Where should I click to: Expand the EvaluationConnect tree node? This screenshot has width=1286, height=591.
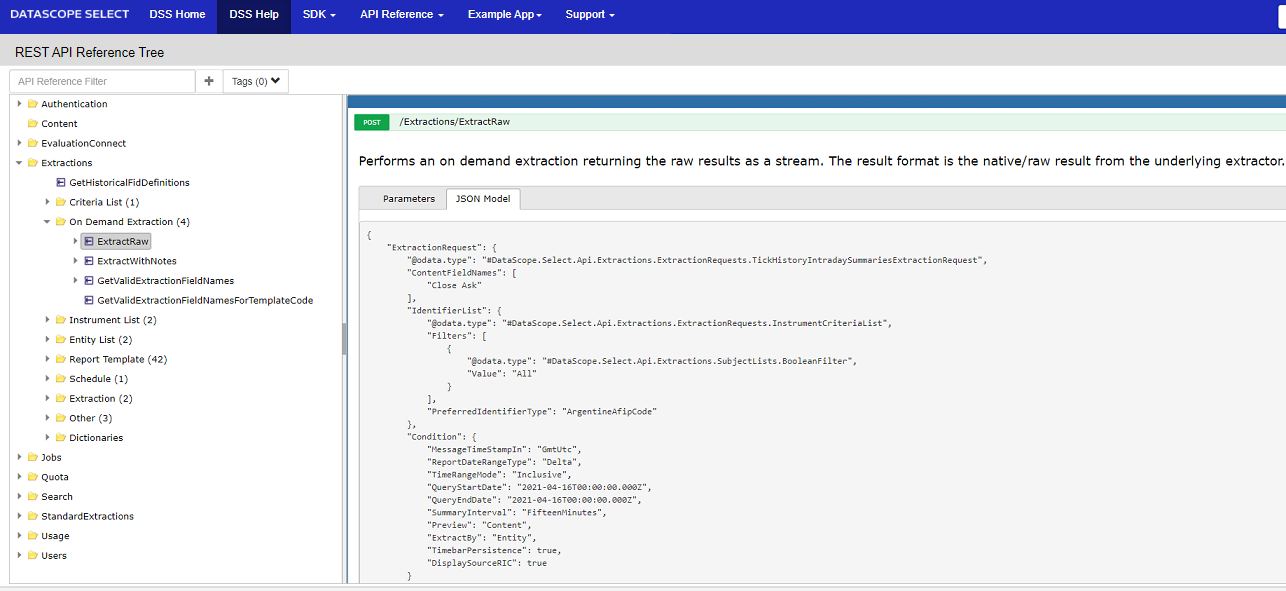pos(19,143)
